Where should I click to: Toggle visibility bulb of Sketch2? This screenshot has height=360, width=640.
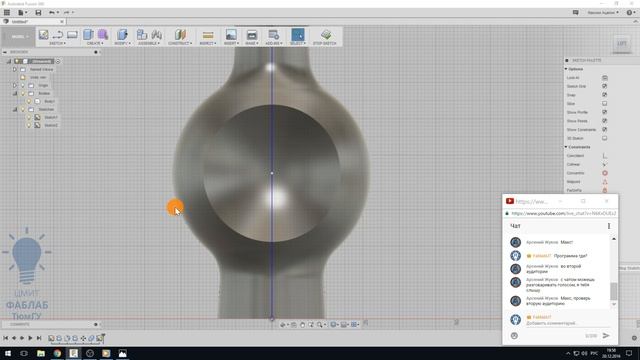tap(29, 125)
